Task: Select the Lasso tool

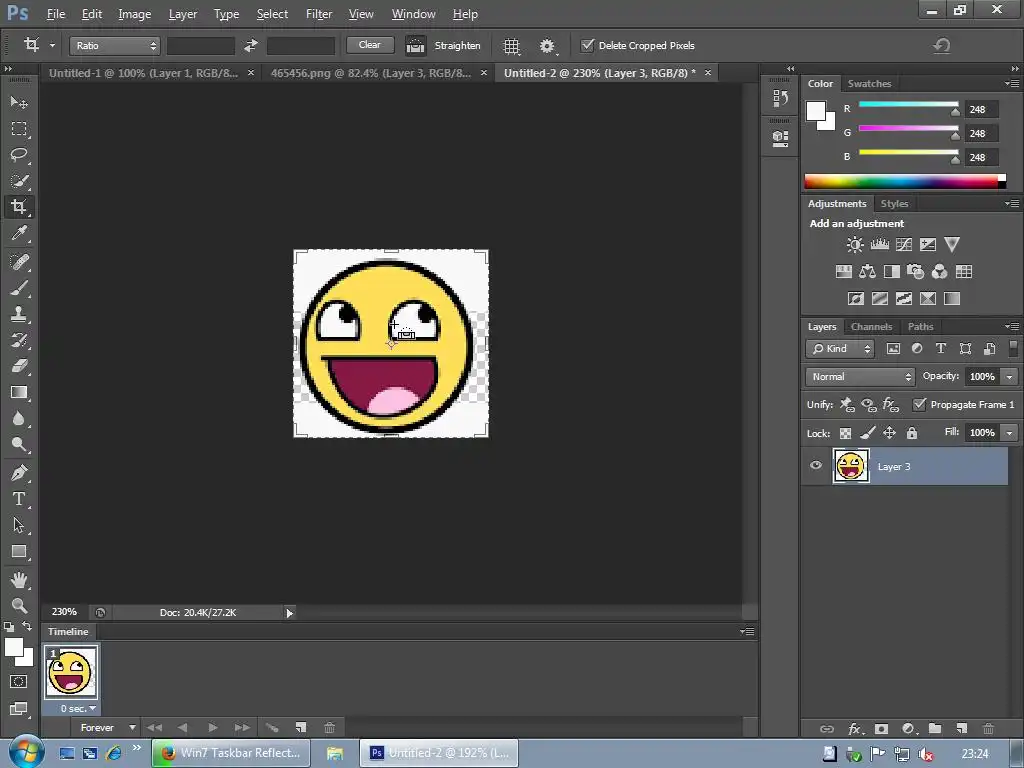Action: 19,155
